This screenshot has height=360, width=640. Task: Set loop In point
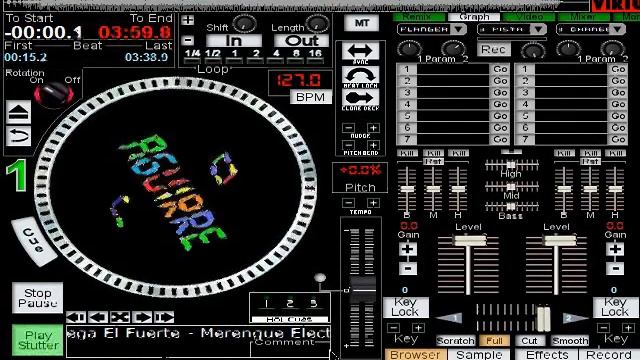pos(234,40)
